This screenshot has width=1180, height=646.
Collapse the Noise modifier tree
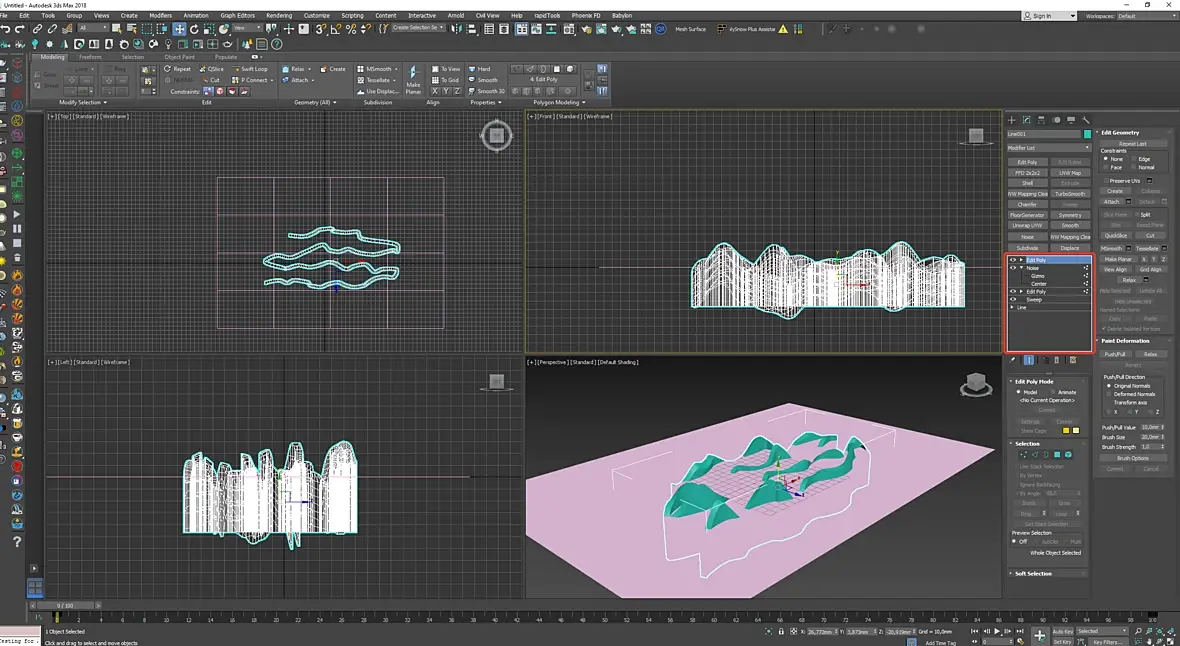click(1021, 268)
